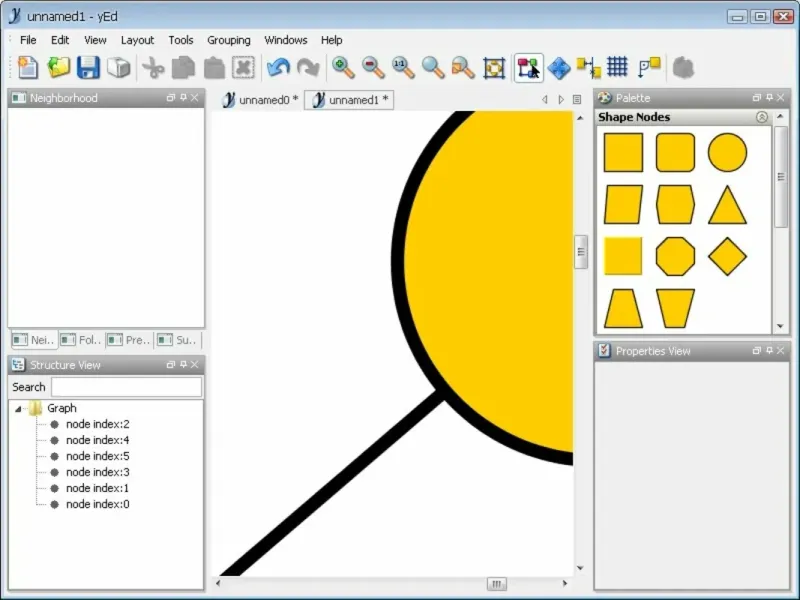Screen dimensions: 800x600
Task: Undock the Properties View panel
Action: click(757, 351)
